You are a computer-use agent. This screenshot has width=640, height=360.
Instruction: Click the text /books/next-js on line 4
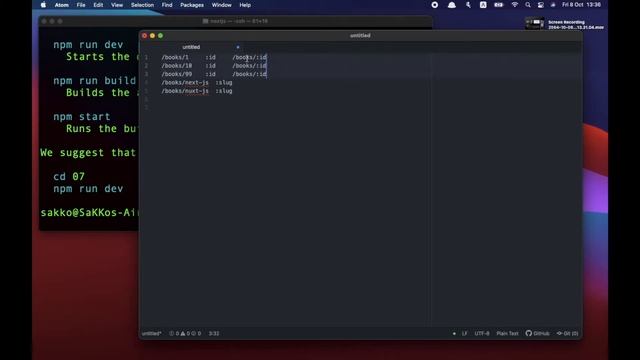tap(185, 82)
